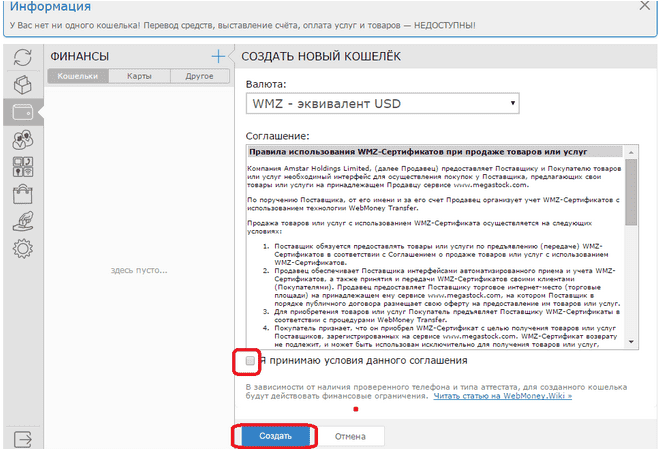The width and height of the screenshot is (659, 449).
Task: Click the logout exit icon at the bottom of the sidebar
Action: click(x=21, y=436)
